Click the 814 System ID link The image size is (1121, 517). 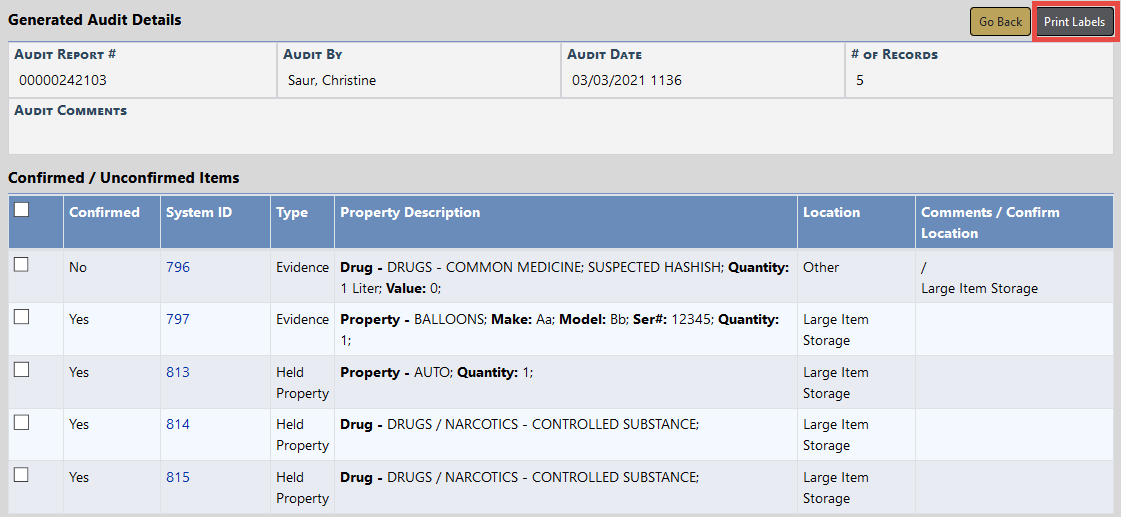pyautogui.click(x=178, y=424)
